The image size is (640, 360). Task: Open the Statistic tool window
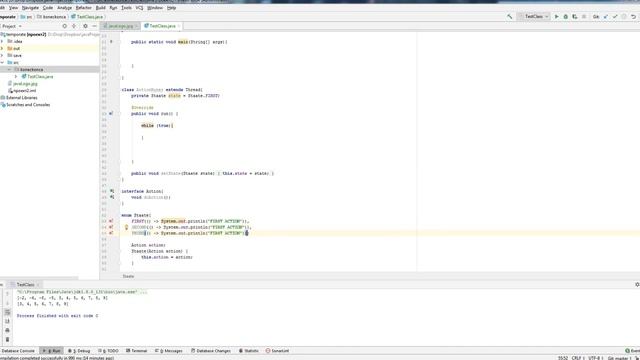[249, 351]
